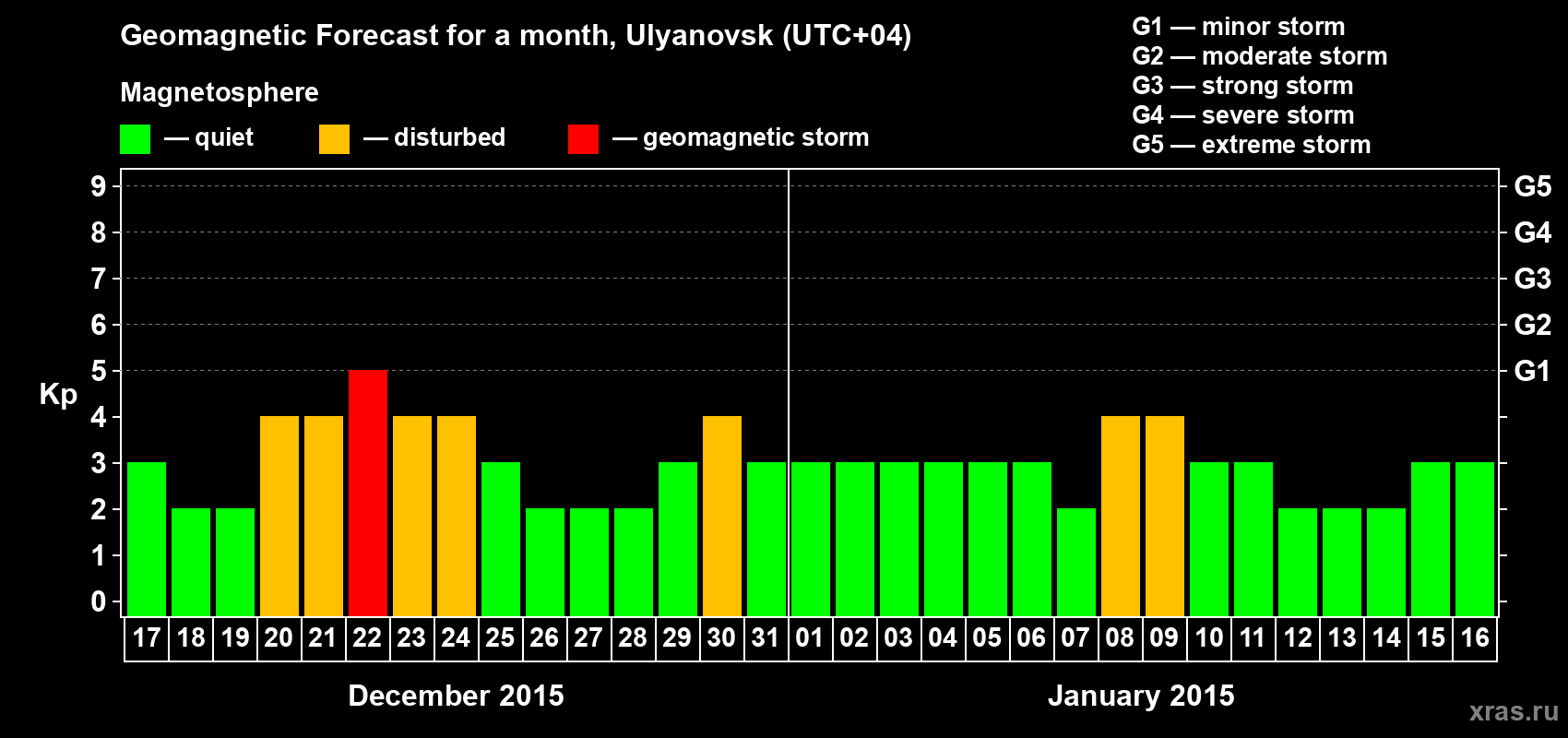Click 'G2 — moderate storm' legend text
The width and height of the screenshot is (1568, 738).
click(1260, 56)
